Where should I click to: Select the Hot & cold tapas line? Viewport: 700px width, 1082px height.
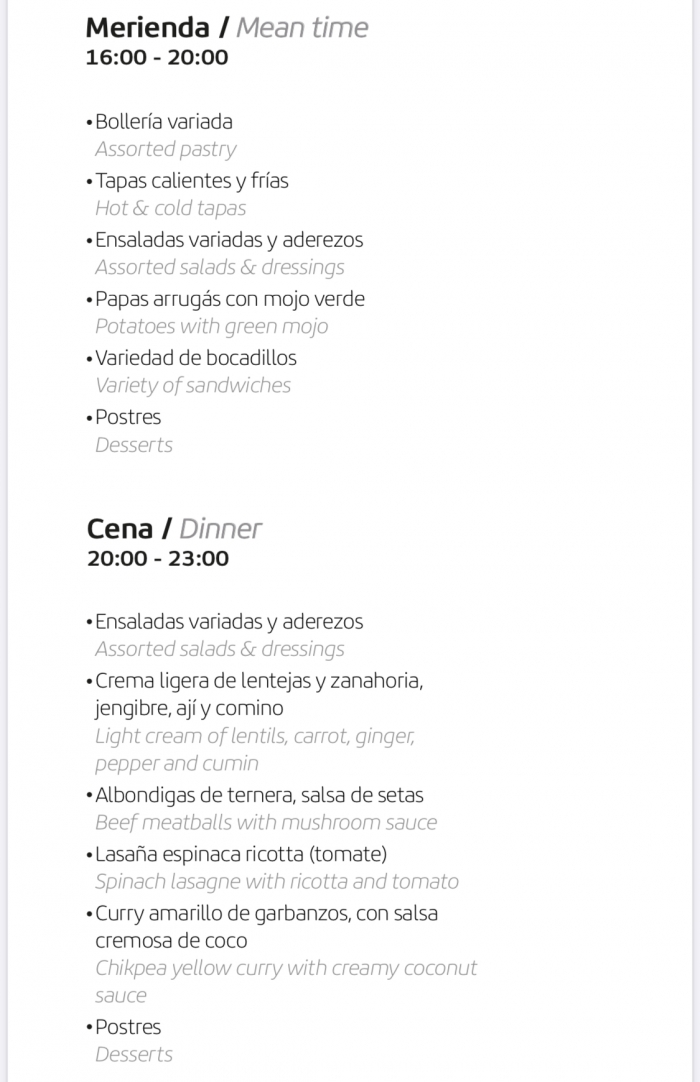click(x=171, y=208)
